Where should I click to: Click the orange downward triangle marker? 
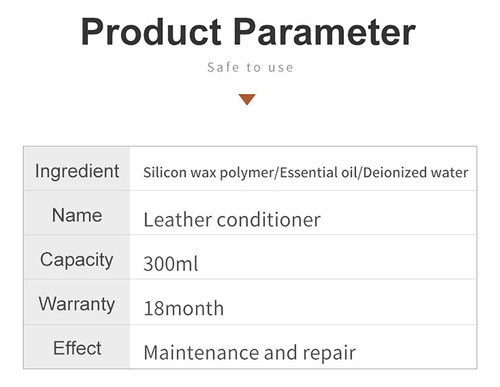[247, 99]
